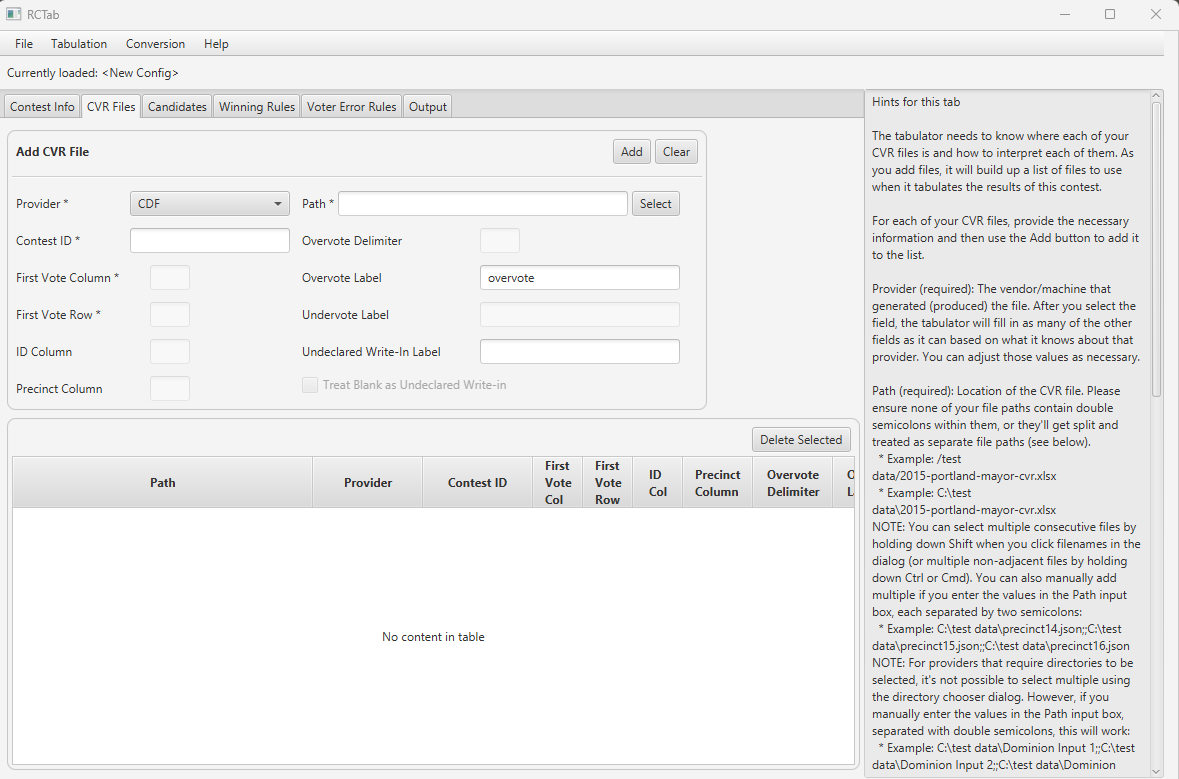The image size is (1179, 779).
Task: Open the Help menu
Action: (x=216, y=44)
